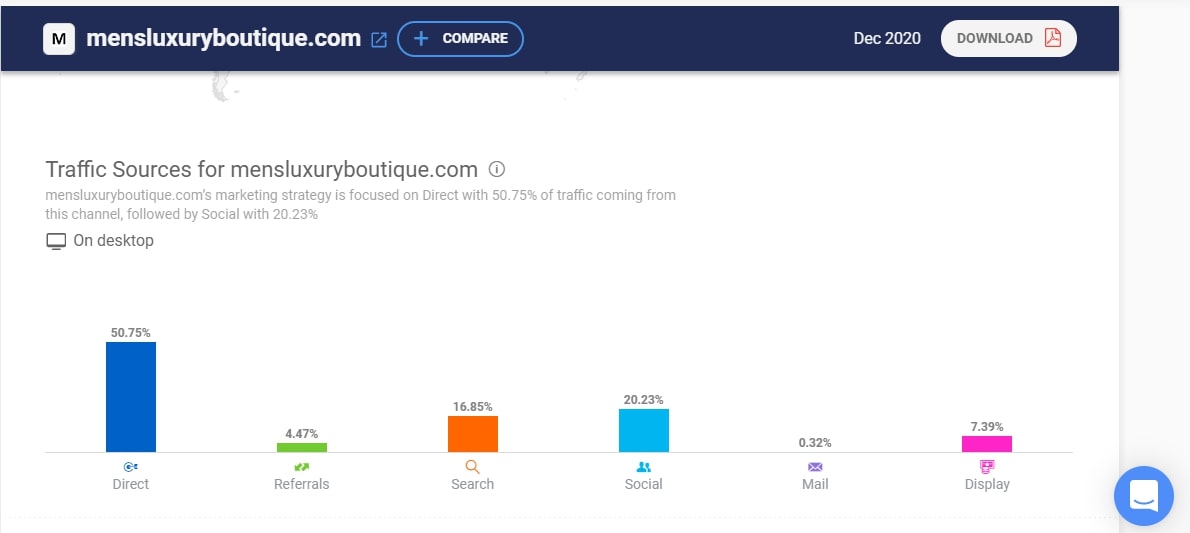Click the Mail envelope icon

tap(815, 467)
